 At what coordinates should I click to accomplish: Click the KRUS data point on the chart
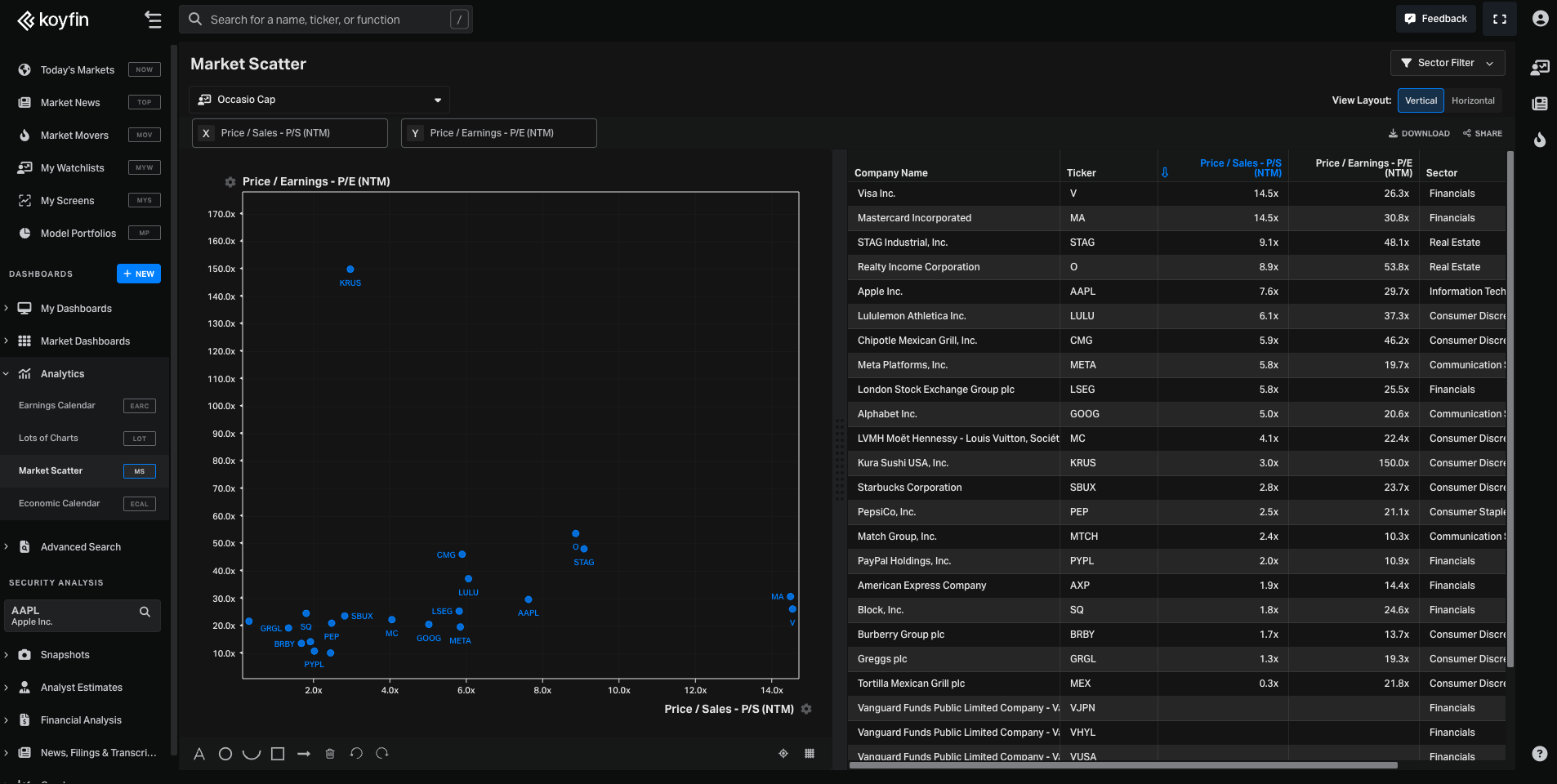(x=350, y=269)
